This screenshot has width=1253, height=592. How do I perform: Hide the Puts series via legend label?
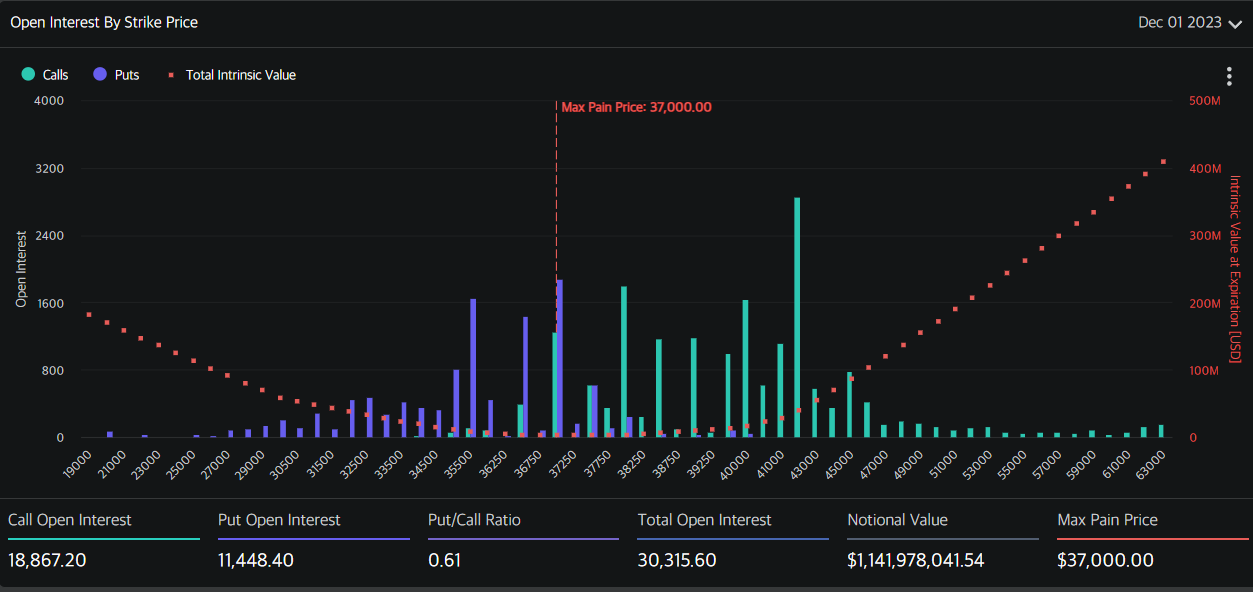point(127,75)
